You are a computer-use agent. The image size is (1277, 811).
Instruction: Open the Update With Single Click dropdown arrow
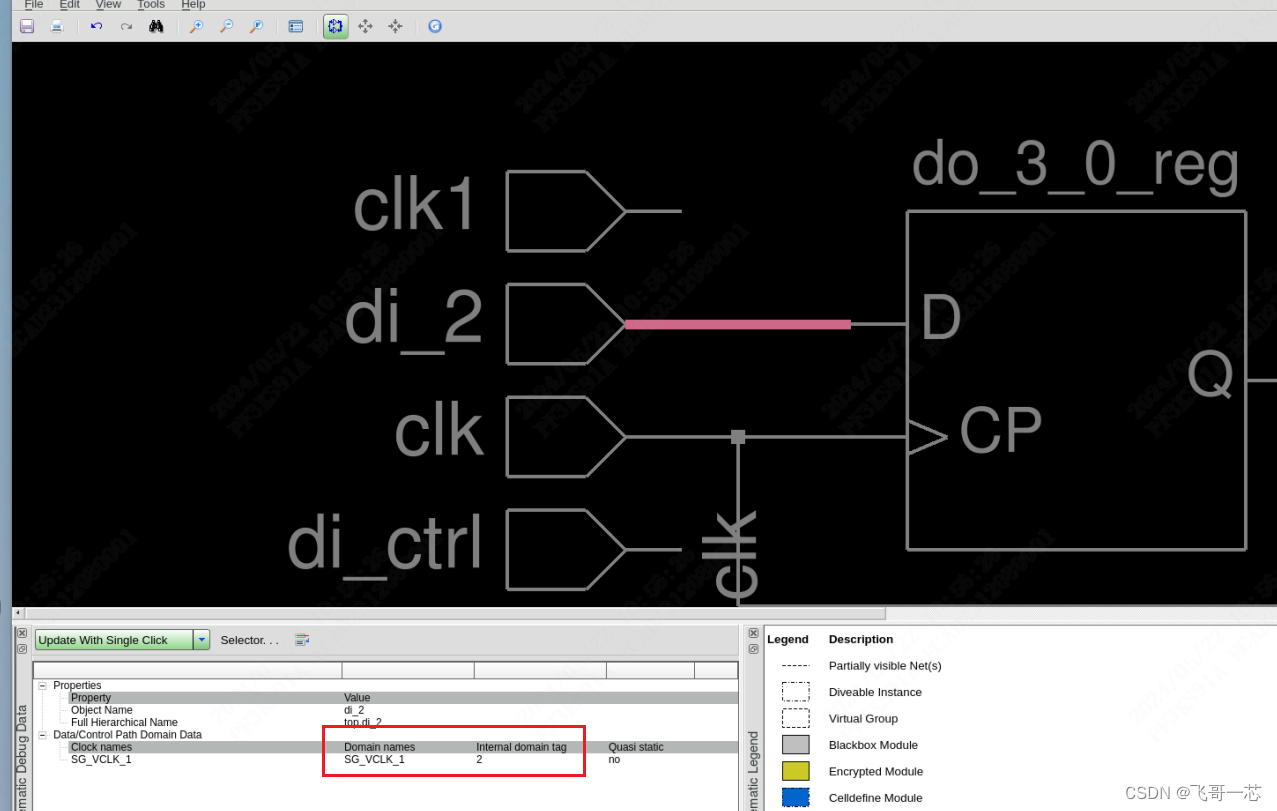200,640
